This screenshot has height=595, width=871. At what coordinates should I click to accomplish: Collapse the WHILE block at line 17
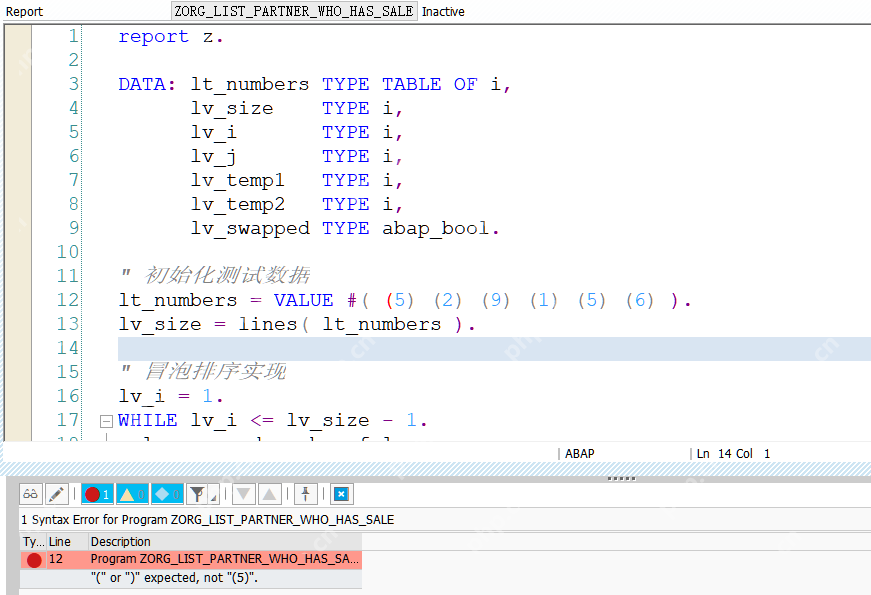click(x=105, y=421)
